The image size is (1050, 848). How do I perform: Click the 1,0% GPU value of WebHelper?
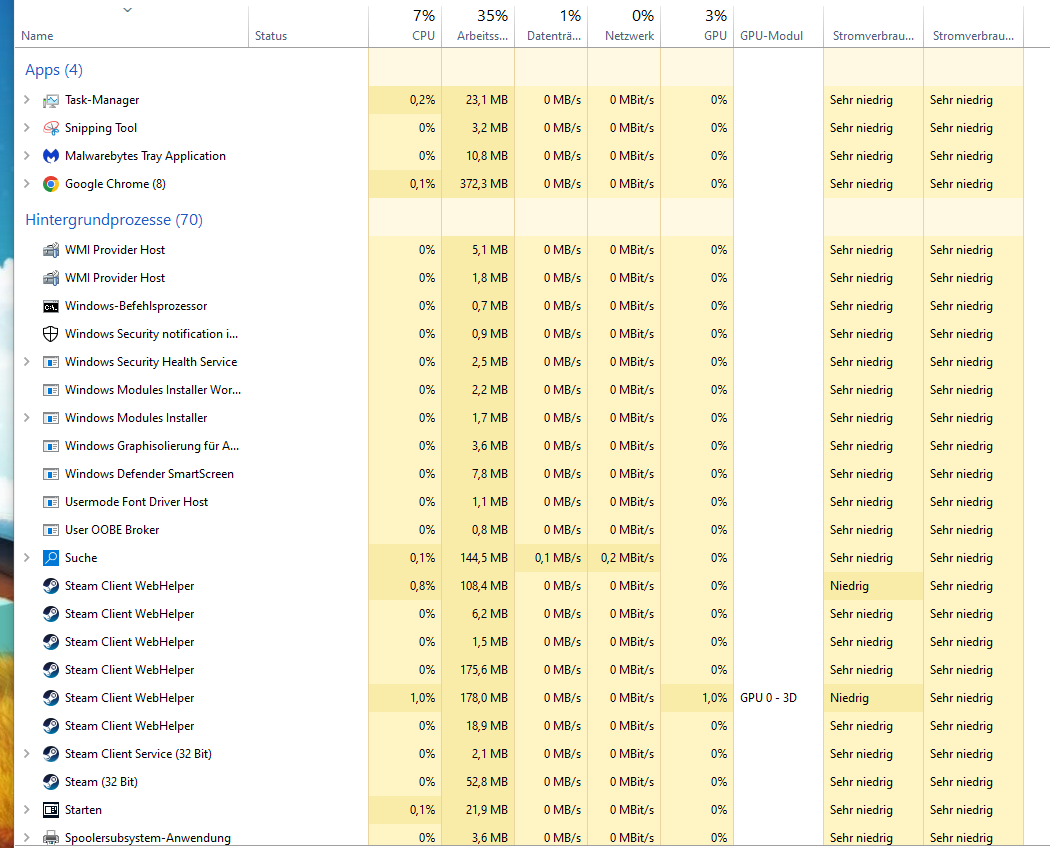(x=715, y=698)
